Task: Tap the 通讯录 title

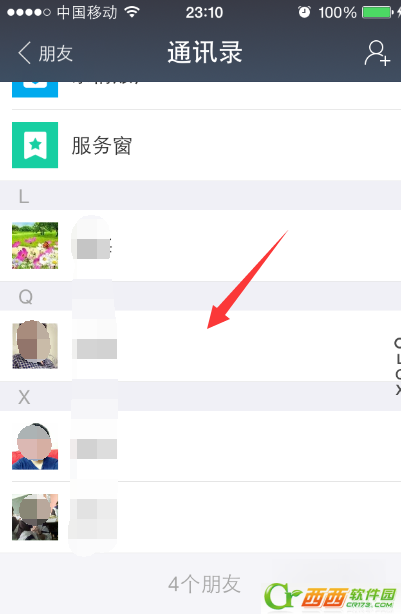Action: tap(205, 52)
